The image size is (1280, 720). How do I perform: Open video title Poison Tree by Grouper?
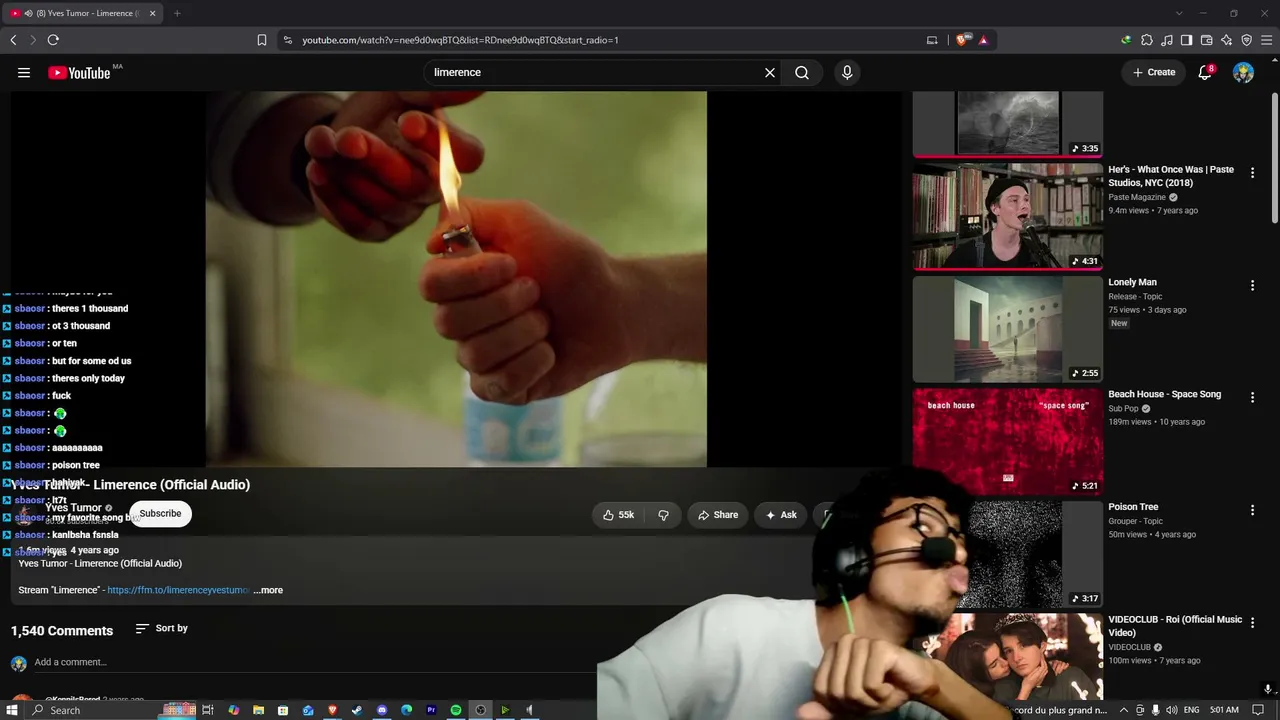click(1133, 507)
